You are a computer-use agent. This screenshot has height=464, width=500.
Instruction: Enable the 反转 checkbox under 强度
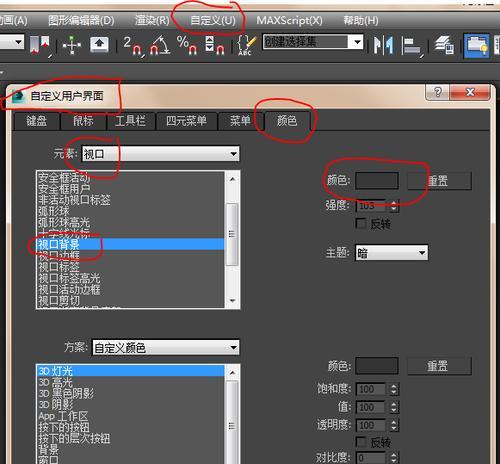coord(361,223)
